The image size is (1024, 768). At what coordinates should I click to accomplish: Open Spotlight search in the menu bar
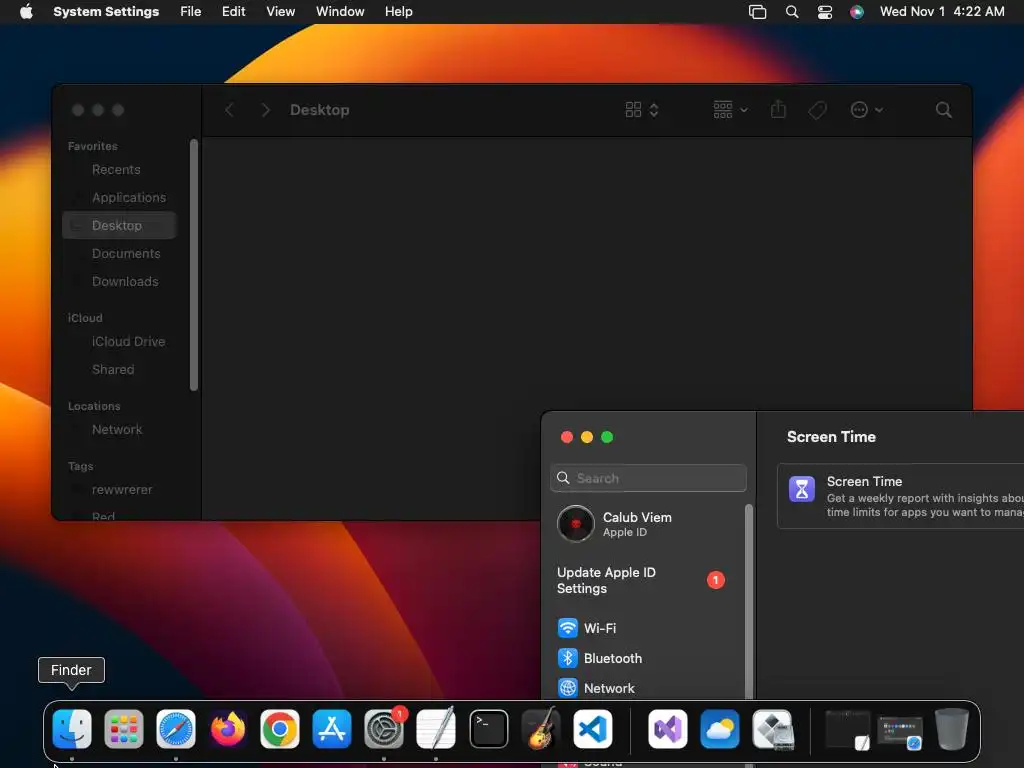coord(792,12)
